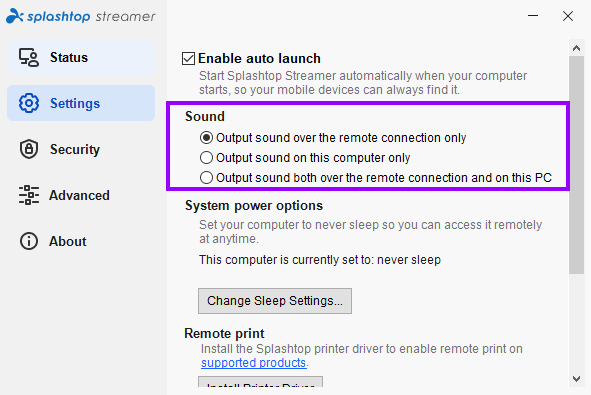Viewport: 591px width, 395px height.
Task: Select Output sound on this computer only
Action: (x=206, y=158)
